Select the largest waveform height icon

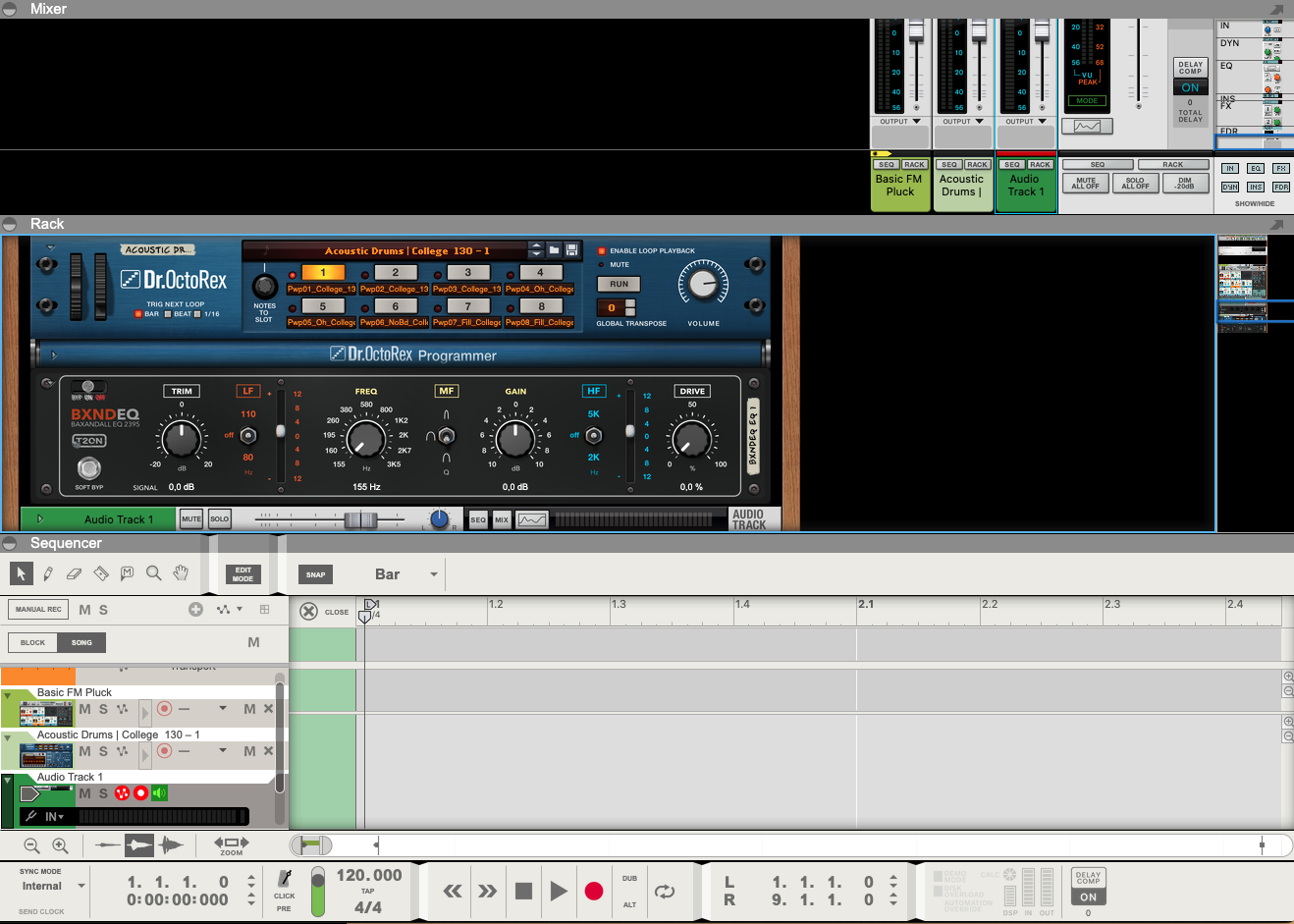point(170,844)
